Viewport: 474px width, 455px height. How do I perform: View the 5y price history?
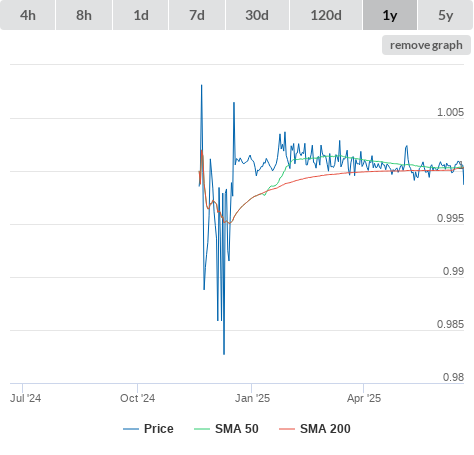coord(445,15)
